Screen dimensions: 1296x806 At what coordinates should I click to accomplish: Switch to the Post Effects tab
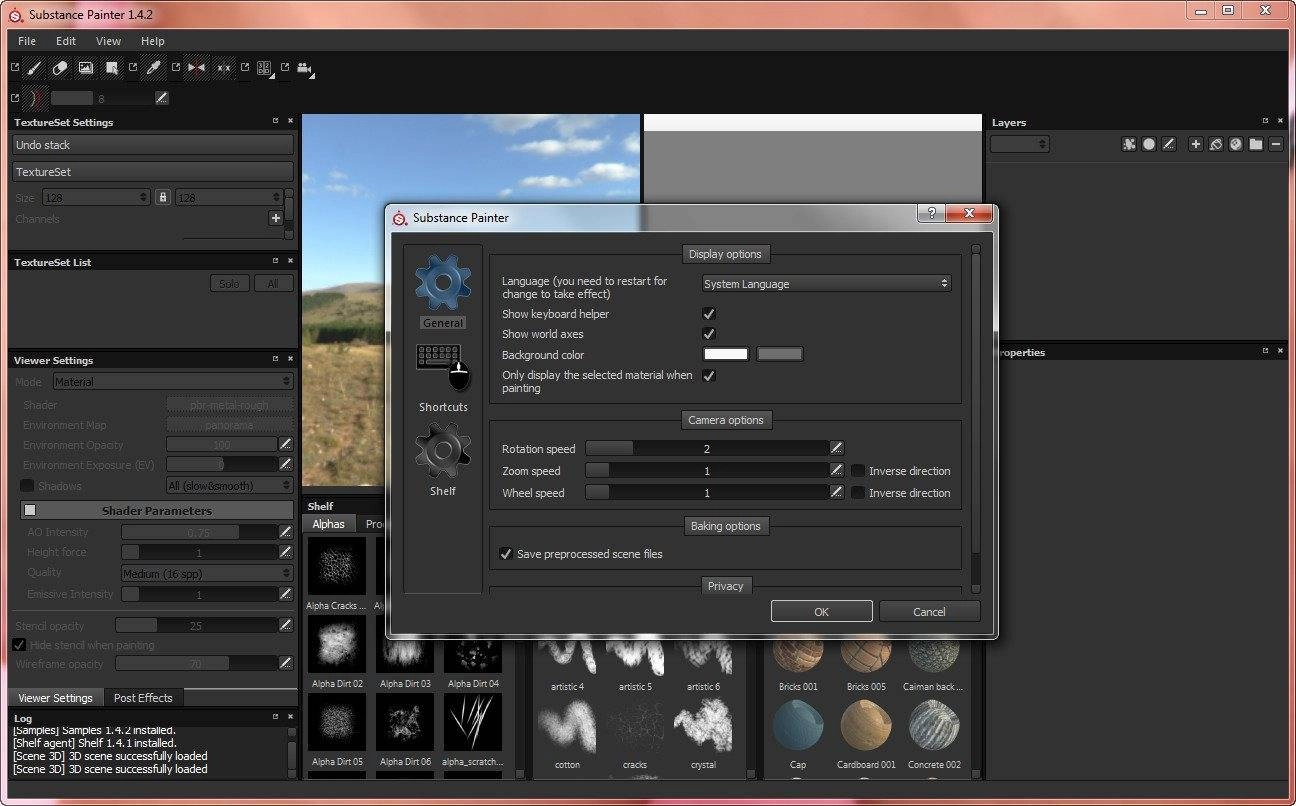pyautogui.click(x=143, y=698)
